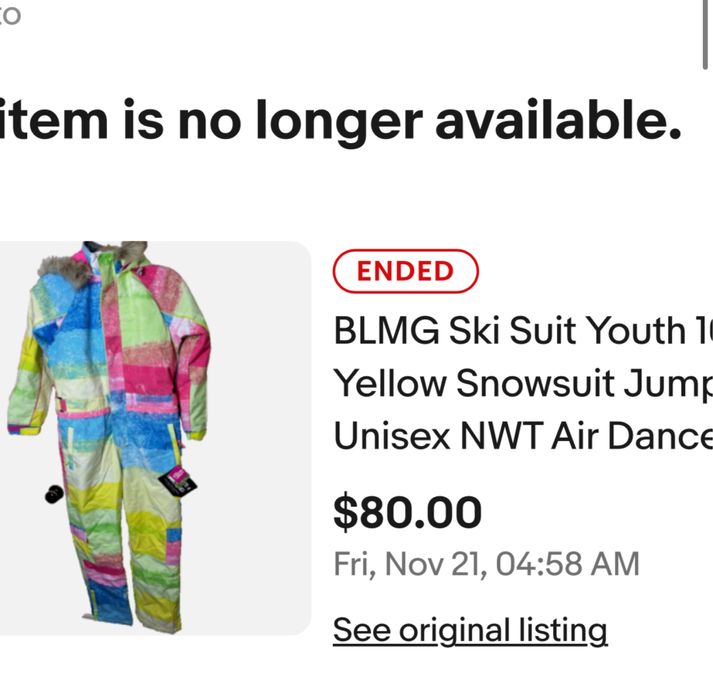Click the truncated 'to' text at top
Screen dimensions: 713x700
tap(10, 16)
